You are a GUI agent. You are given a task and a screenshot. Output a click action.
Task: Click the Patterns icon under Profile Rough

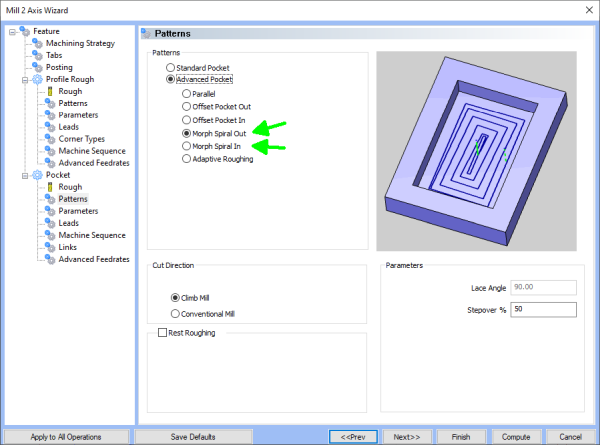(50, 103)
